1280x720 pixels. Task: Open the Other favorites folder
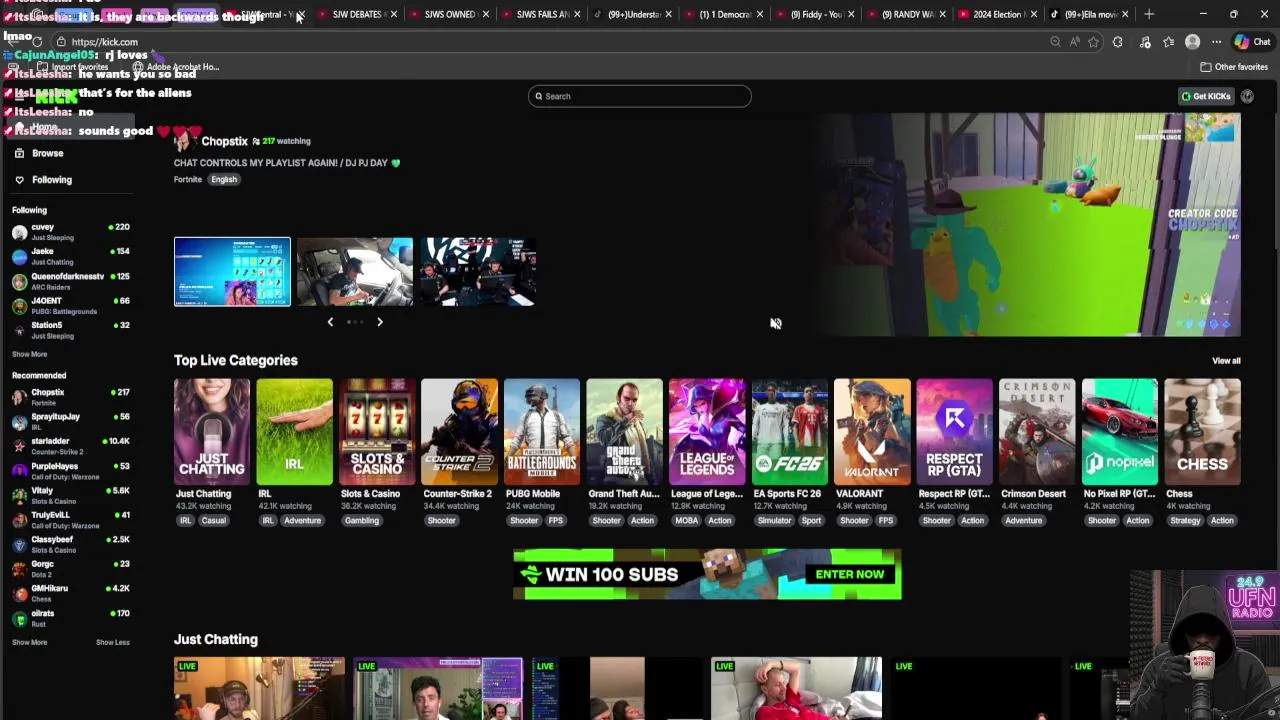pyautogui.click(x=1235, y=67)
